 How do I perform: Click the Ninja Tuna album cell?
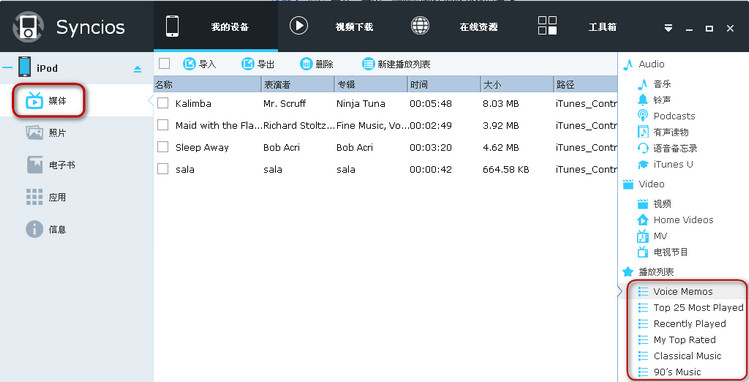tap(361, 104)
